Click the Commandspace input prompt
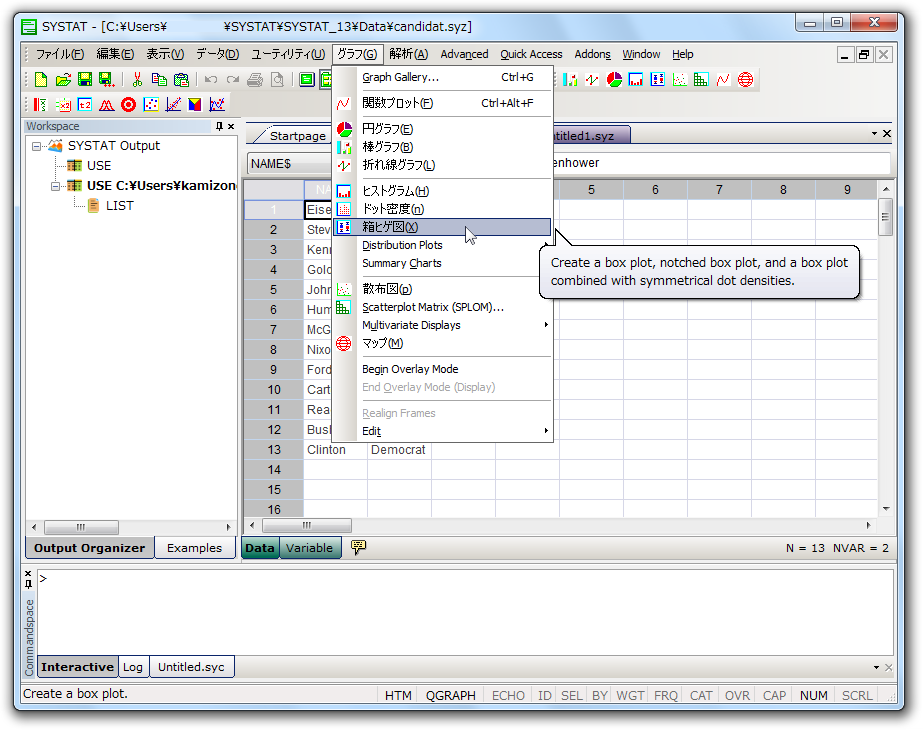The height and width of the screenshot is (730, 923). [465, 611]
